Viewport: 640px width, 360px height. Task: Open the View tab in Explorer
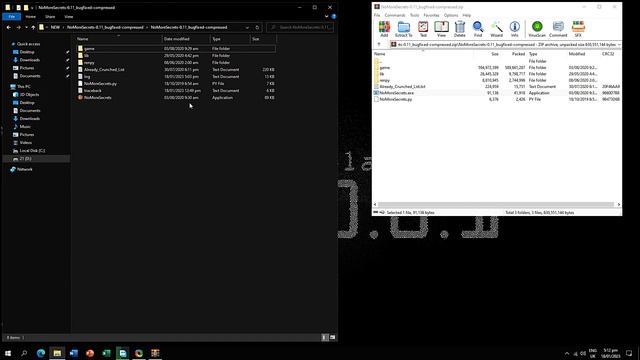click(x=69, y=16)
